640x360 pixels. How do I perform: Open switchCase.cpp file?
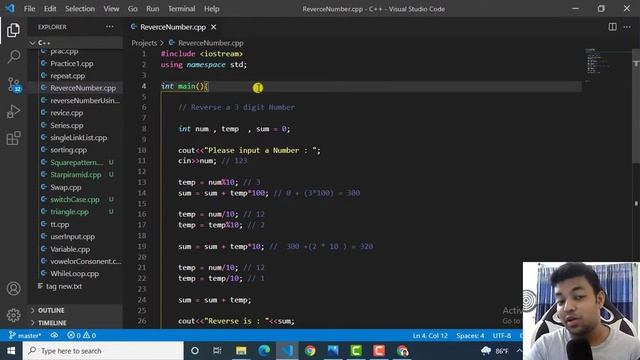pyautogui.click(x=75, y=200)
